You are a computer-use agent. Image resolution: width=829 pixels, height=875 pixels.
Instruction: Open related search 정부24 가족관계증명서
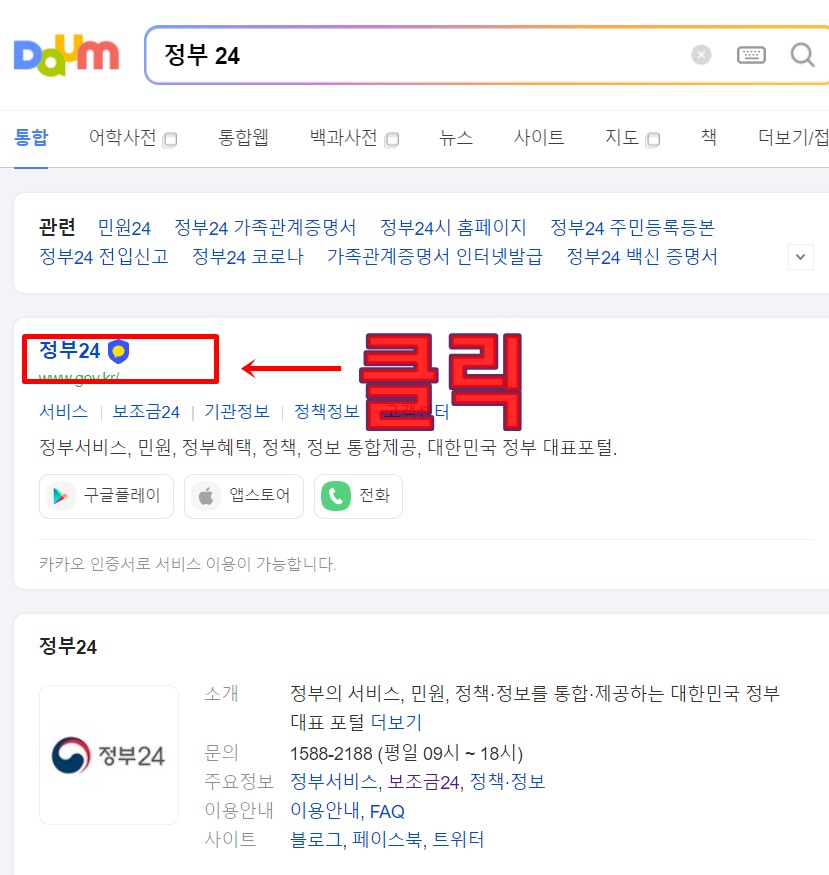point(265,228)
